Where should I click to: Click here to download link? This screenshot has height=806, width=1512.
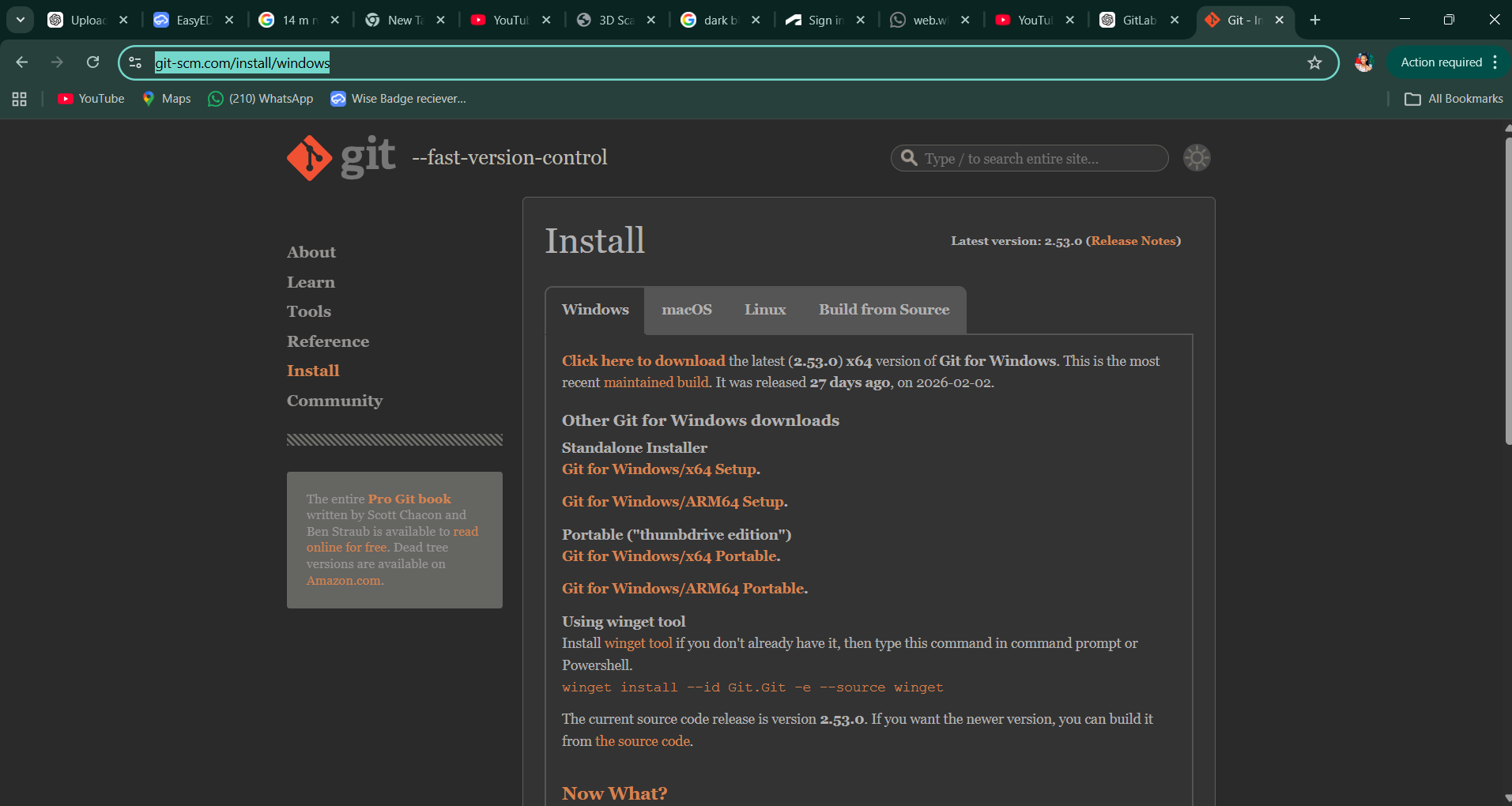tap(643, 361)
